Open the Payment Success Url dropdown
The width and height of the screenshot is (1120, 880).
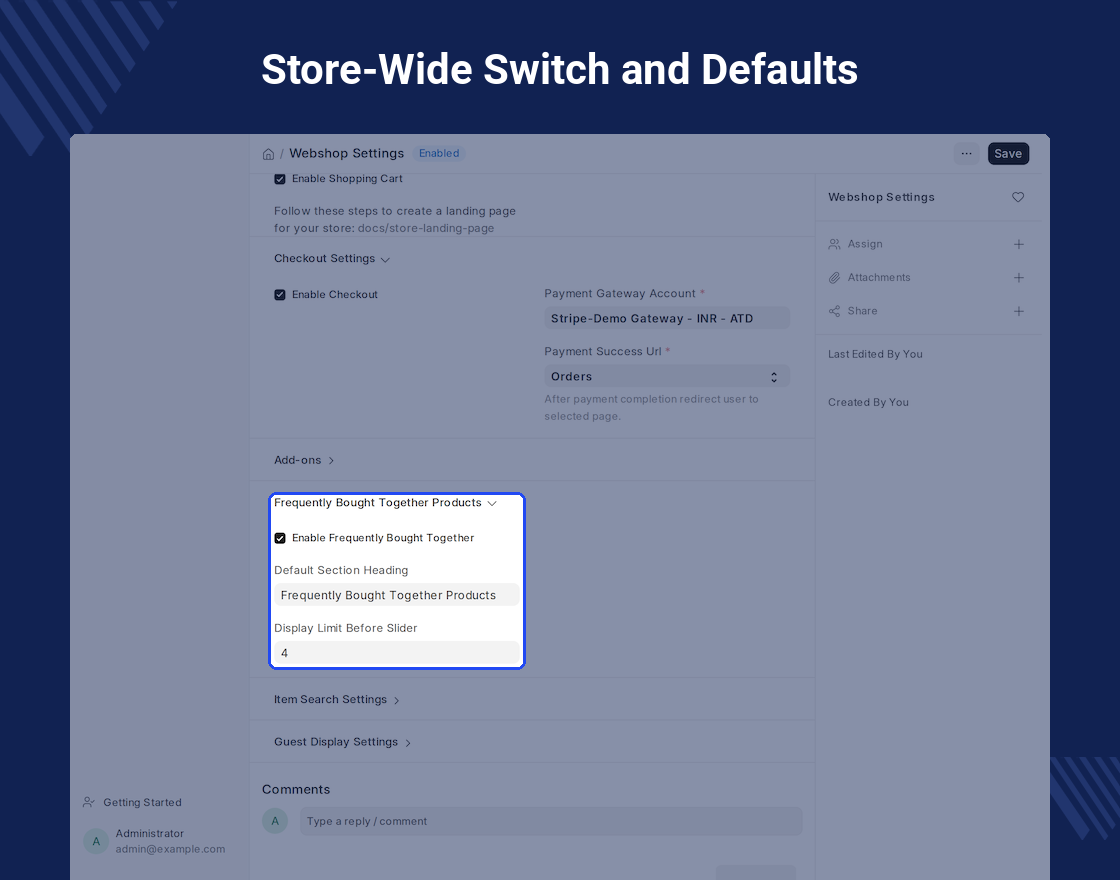pos(666,376)
